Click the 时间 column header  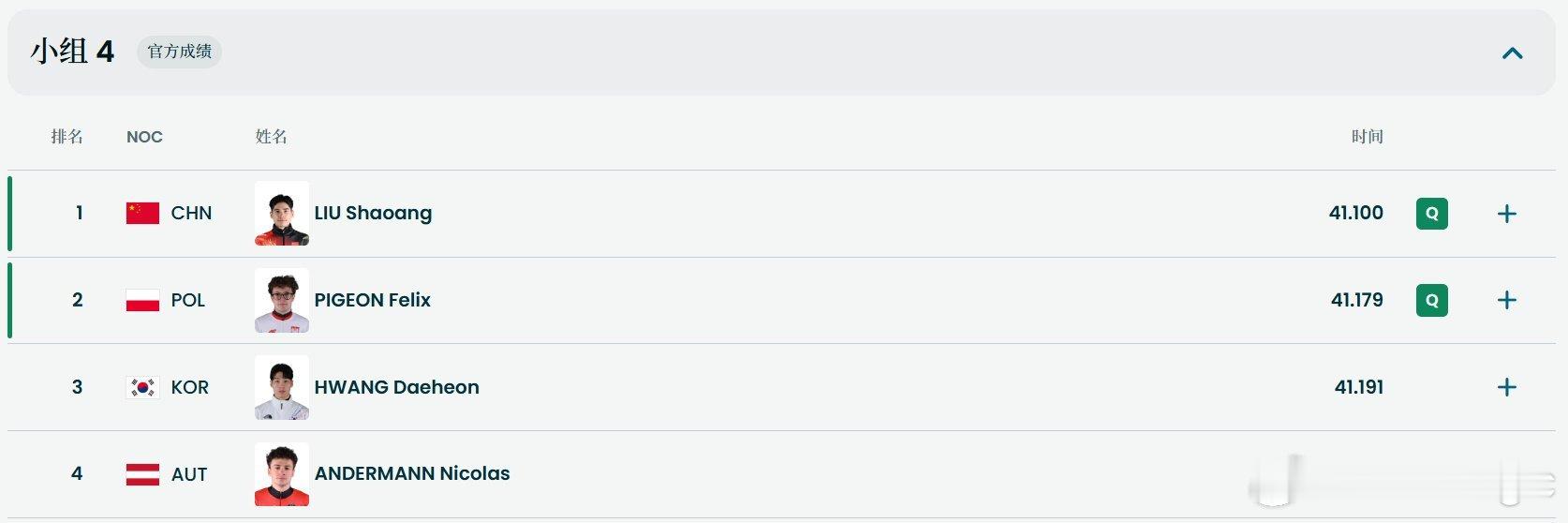tap(1367, 137)
